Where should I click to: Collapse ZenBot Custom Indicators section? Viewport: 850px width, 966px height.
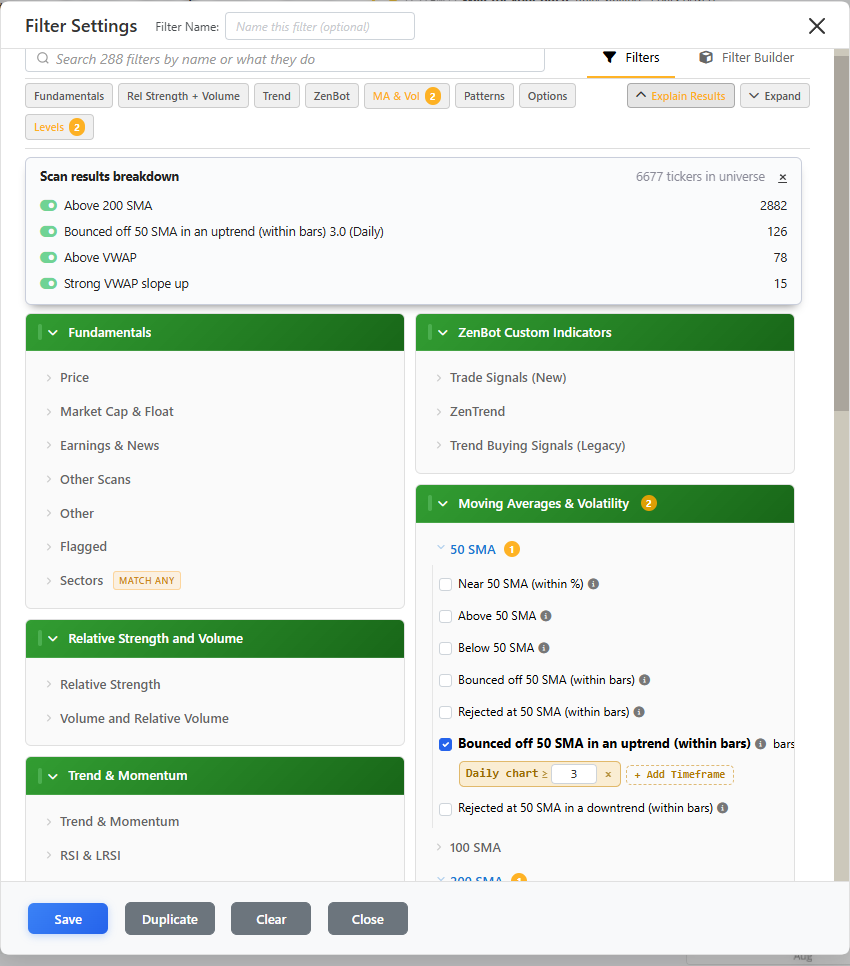[x=605, y=333]
